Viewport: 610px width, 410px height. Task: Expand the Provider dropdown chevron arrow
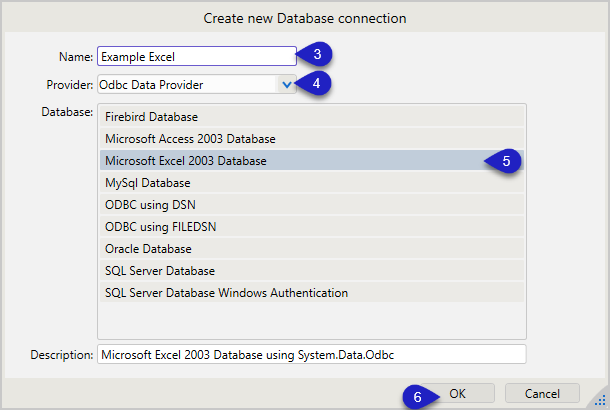[x=287, y=85]
